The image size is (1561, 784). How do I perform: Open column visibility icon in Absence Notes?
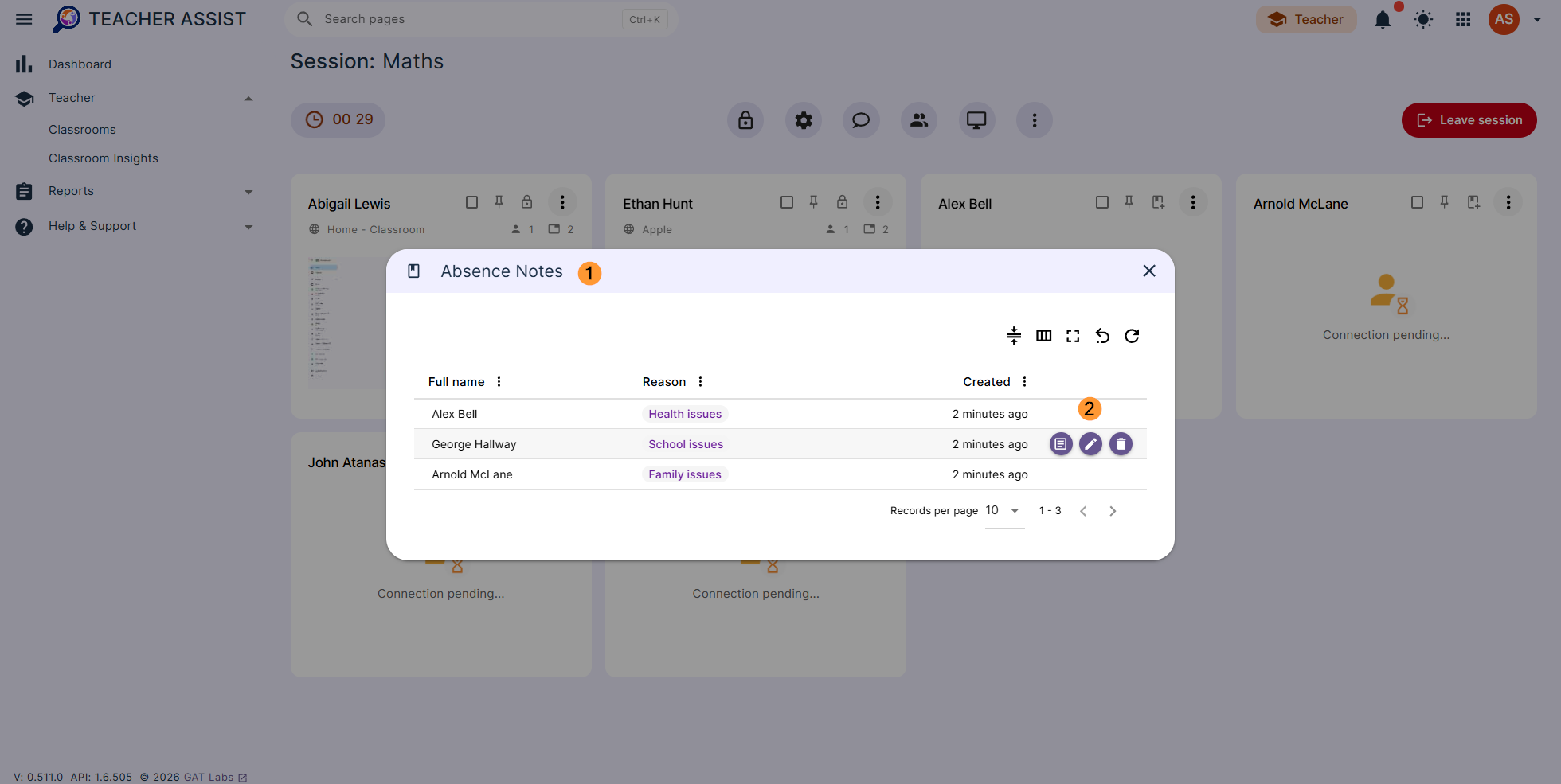(1043, 336)
